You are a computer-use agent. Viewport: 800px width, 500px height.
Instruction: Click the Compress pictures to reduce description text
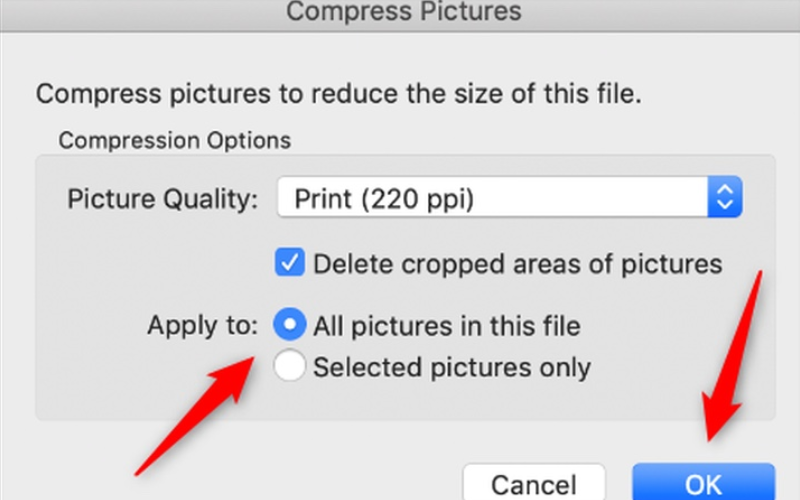[338, 95]
